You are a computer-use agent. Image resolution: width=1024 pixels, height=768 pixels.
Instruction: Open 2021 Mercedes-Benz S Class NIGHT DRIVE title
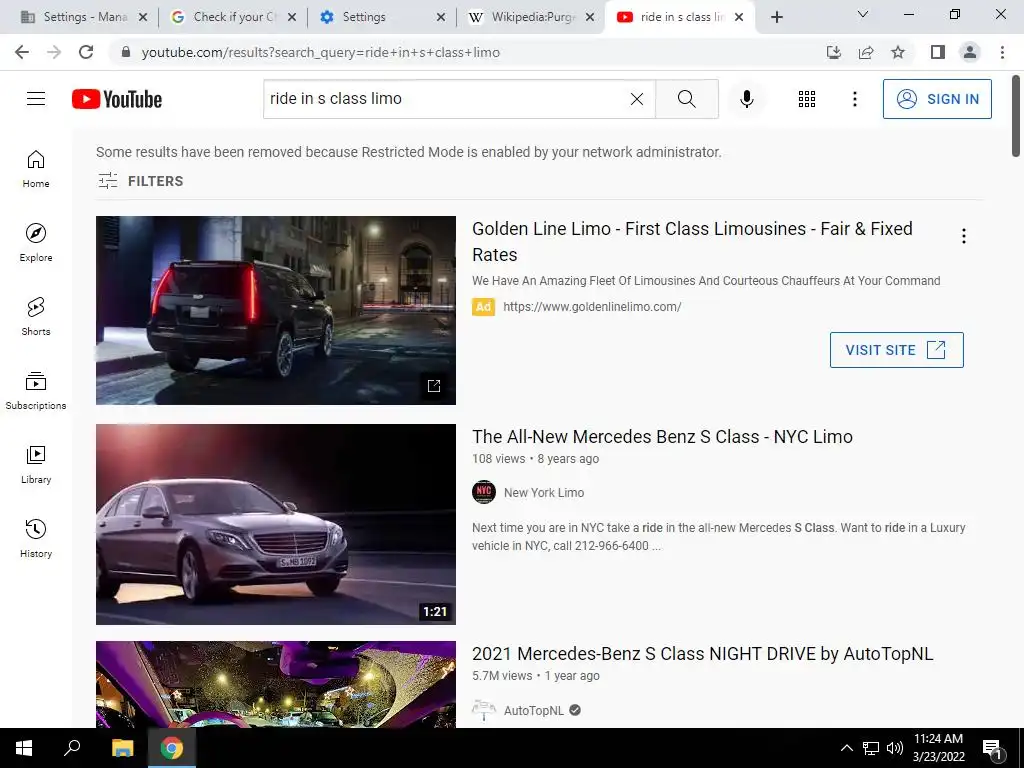703,654
